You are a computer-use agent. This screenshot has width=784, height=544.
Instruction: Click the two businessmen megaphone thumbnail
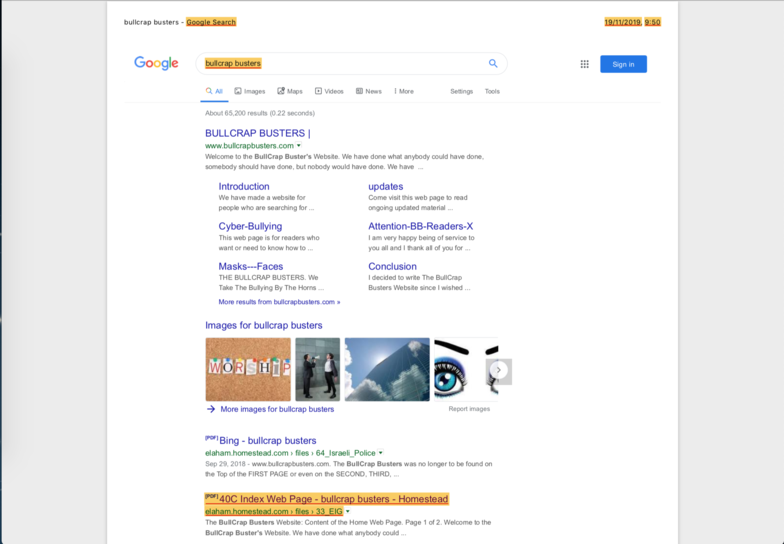pyautogui.click(x=318, y=370)
